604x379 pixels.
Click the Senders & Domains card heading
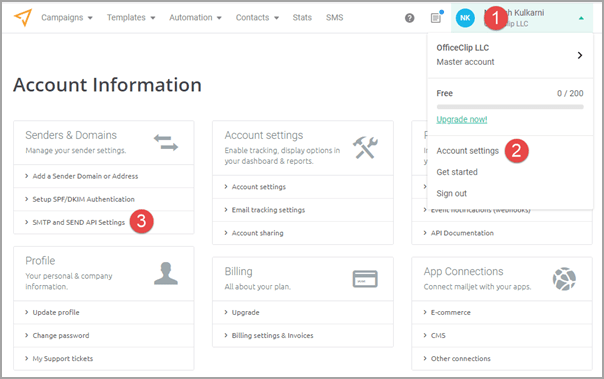pyautogui.click(x=71, y=135)
